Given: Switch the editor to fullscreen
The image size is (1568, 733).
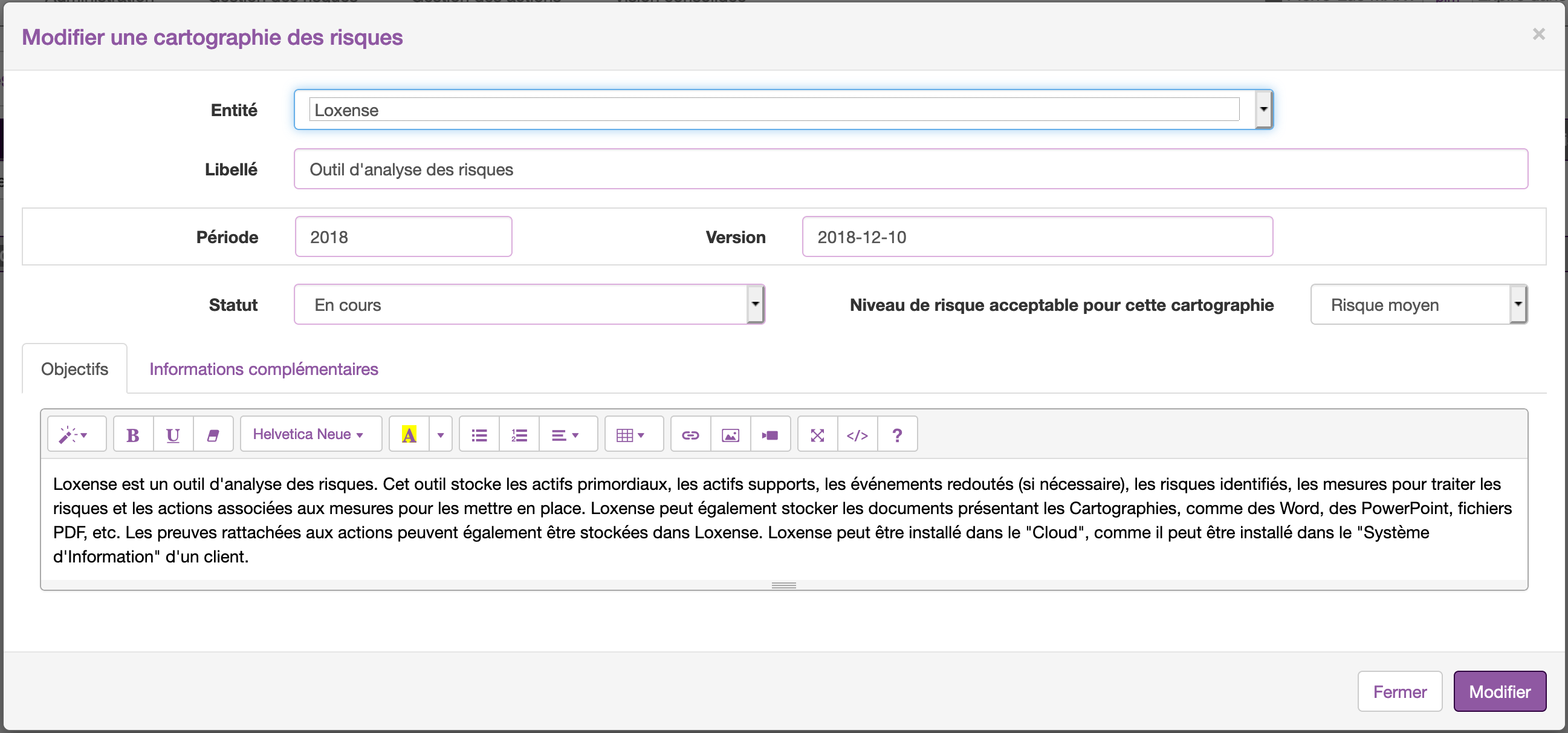Looking at the screenshot, I should (x=817, y=435).
